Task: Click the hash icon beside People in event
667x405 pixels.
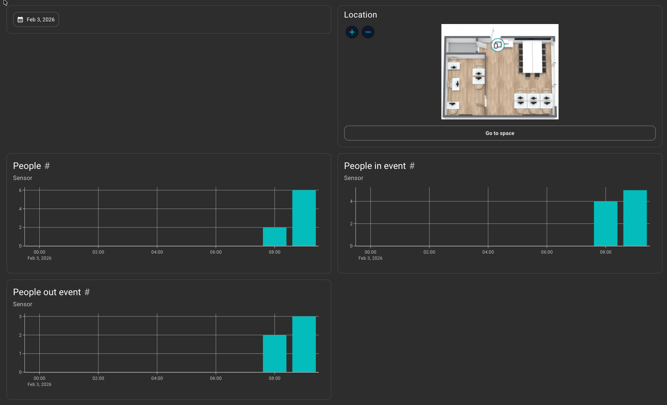Action: pyautogui.click(x=411, y=166)
